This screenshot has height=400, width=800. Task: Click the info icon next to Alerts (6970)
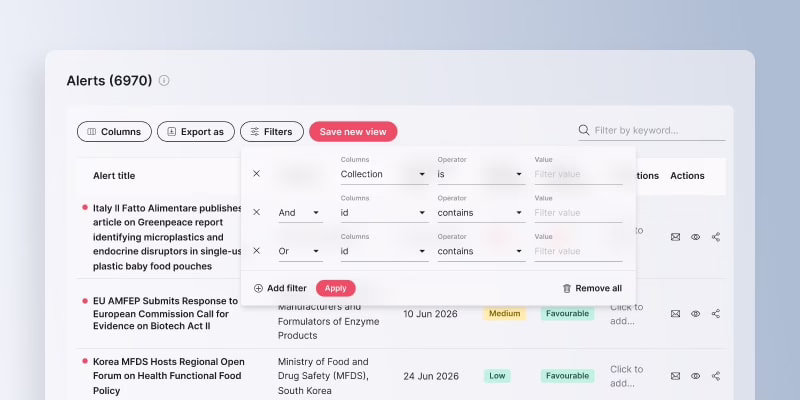coord(164,81)
